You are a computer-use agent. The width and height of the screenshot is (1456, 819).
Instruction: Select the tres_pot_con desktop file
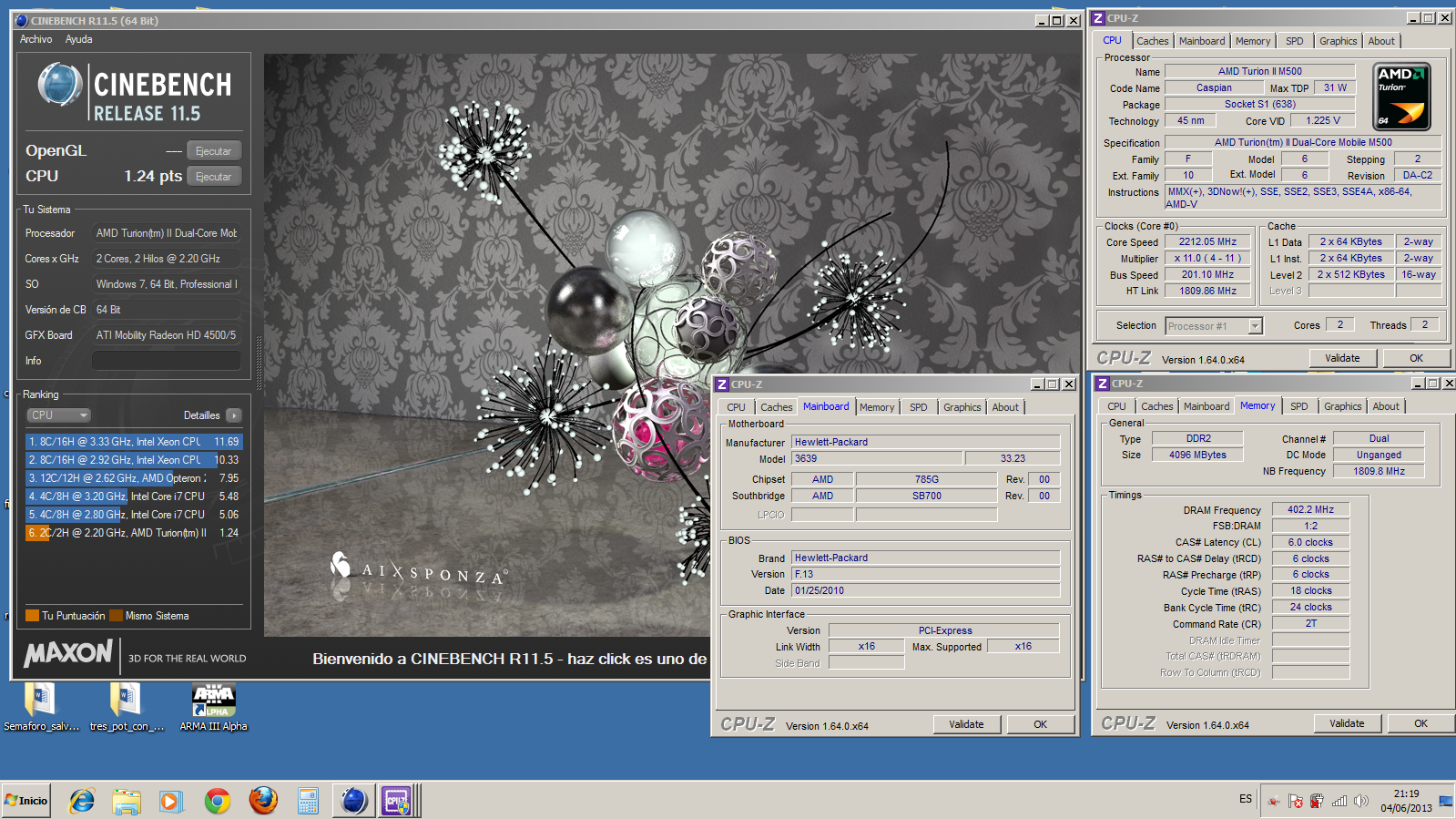point(127,708)
